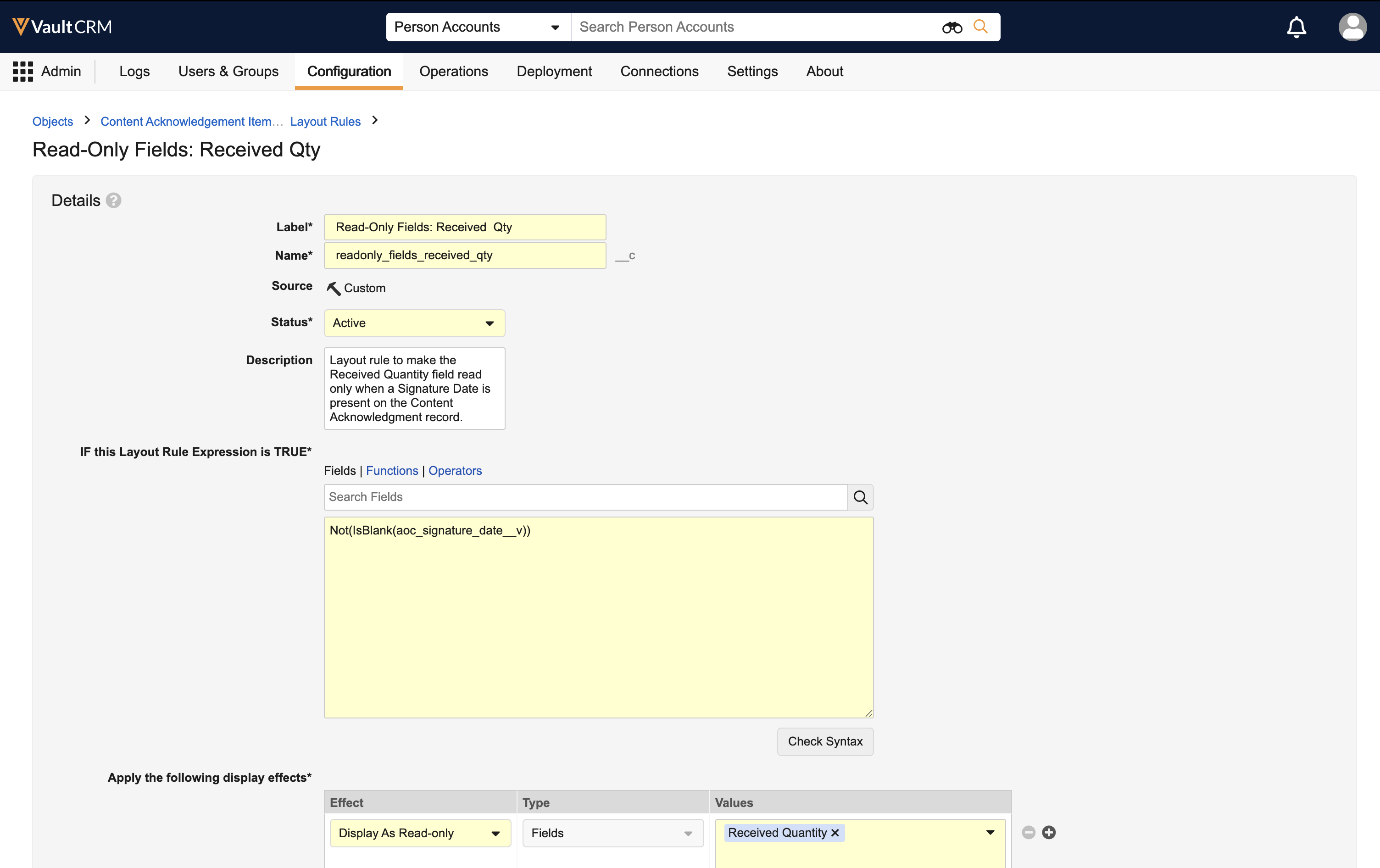Open the notifications bell

pos(1297,27)
